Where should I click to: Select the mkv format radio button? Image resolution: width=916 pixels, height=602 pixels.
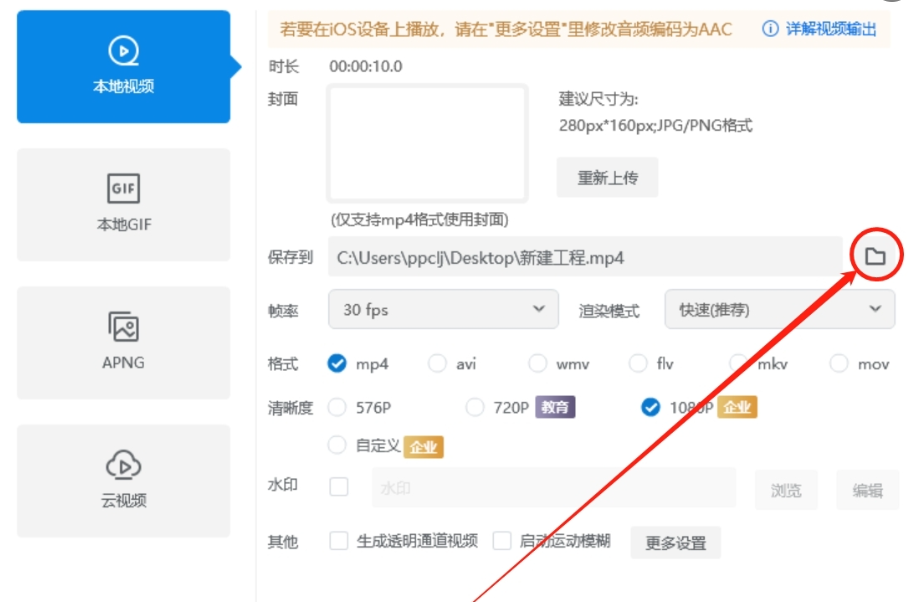(739, 364)
